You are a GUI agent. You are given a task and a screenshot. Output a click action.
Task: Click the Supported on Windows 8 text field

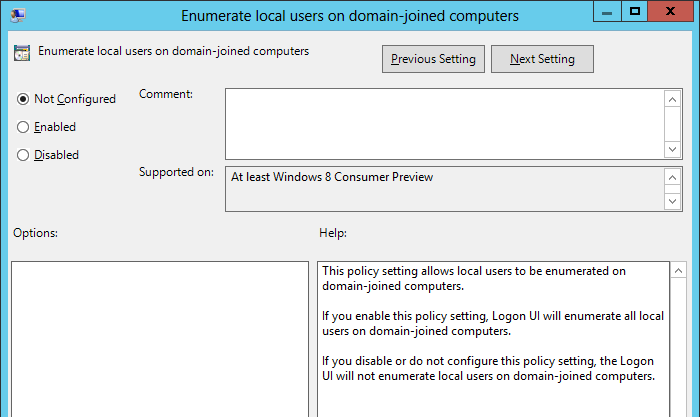coord(444,188)
